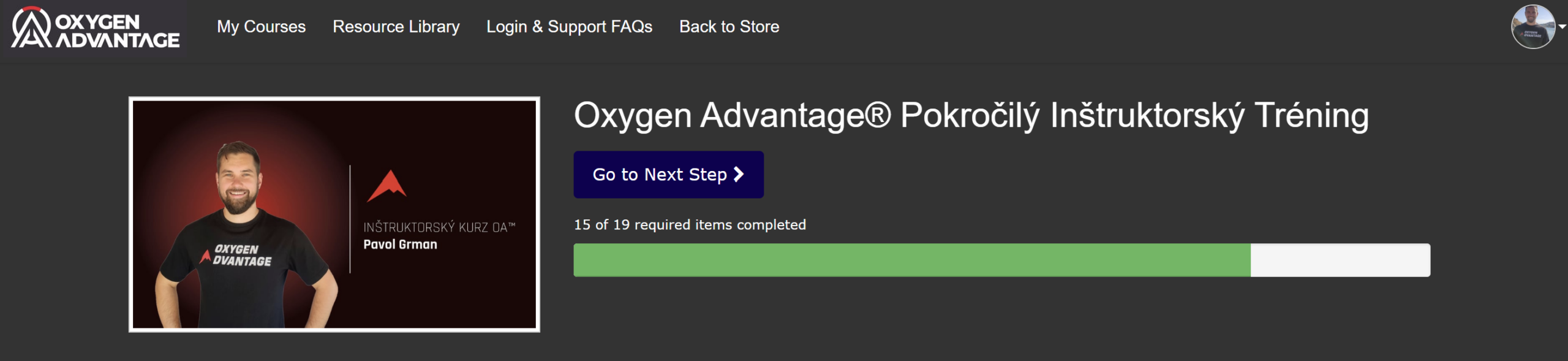Click the Oxygen Advantage logo on instructor's t-shirt
This screenshot has height=361, width=1568.
point(236,256)
